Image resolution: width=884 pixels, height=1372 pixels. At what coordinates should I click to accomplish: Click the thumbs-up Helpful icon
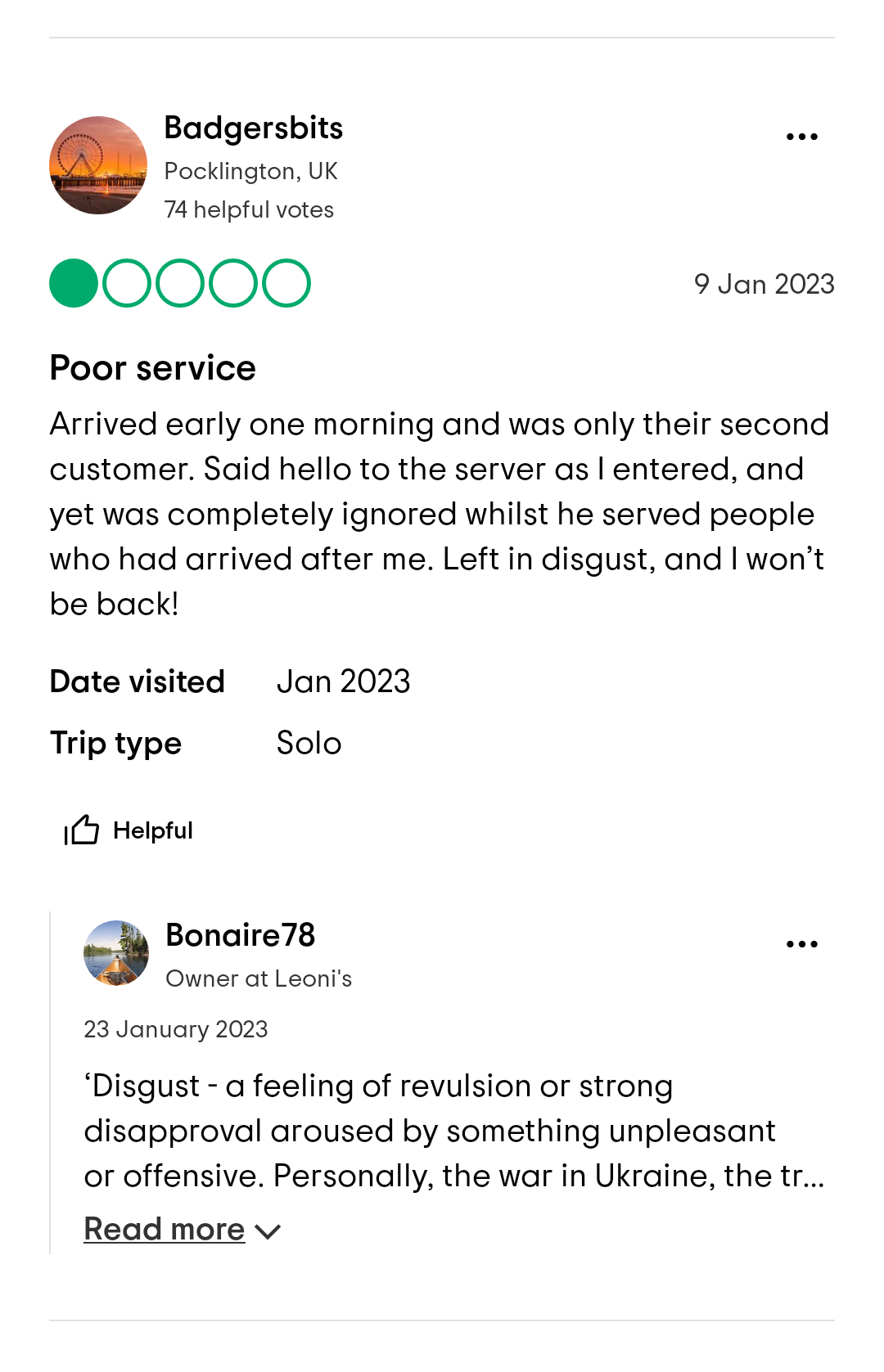click(x=82, y=830)
